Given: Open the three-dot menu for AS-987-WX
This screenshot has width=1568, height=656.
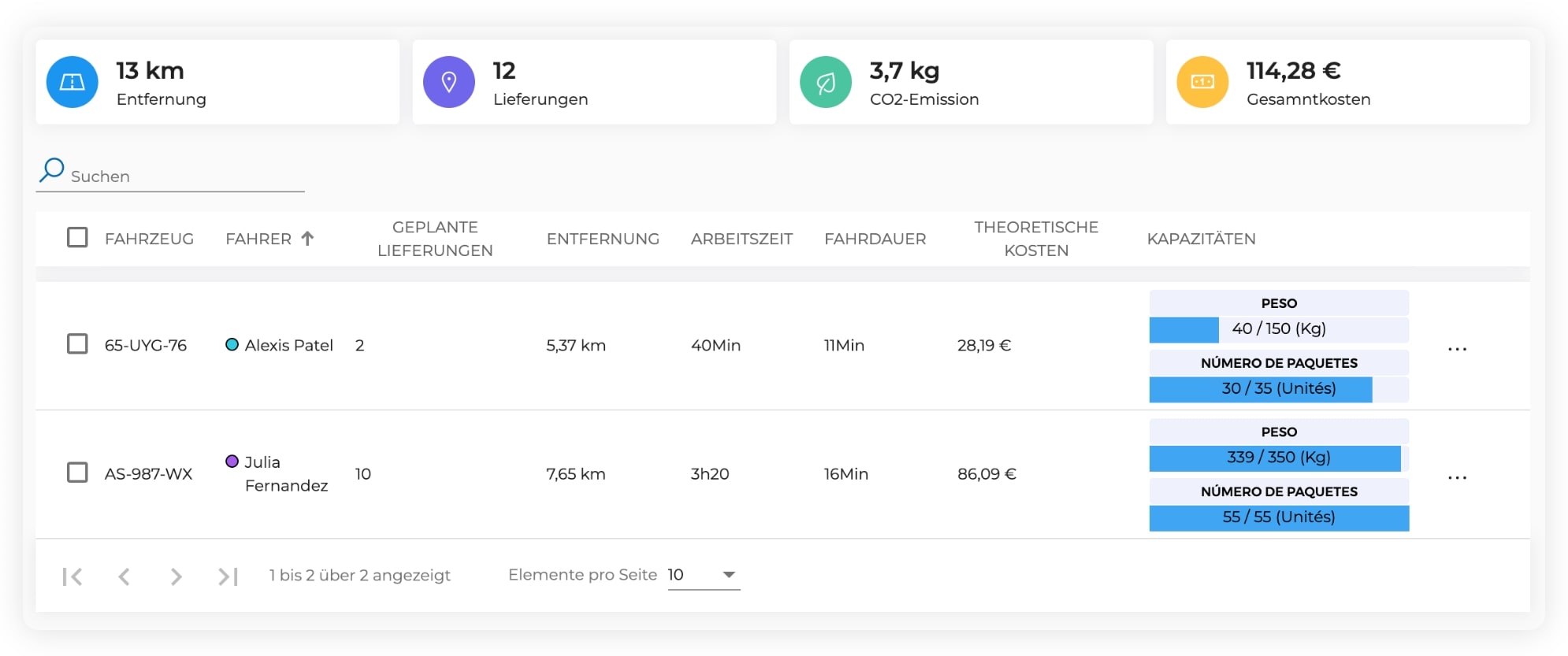Looking at the screenshot, I should pos(1457,477).
